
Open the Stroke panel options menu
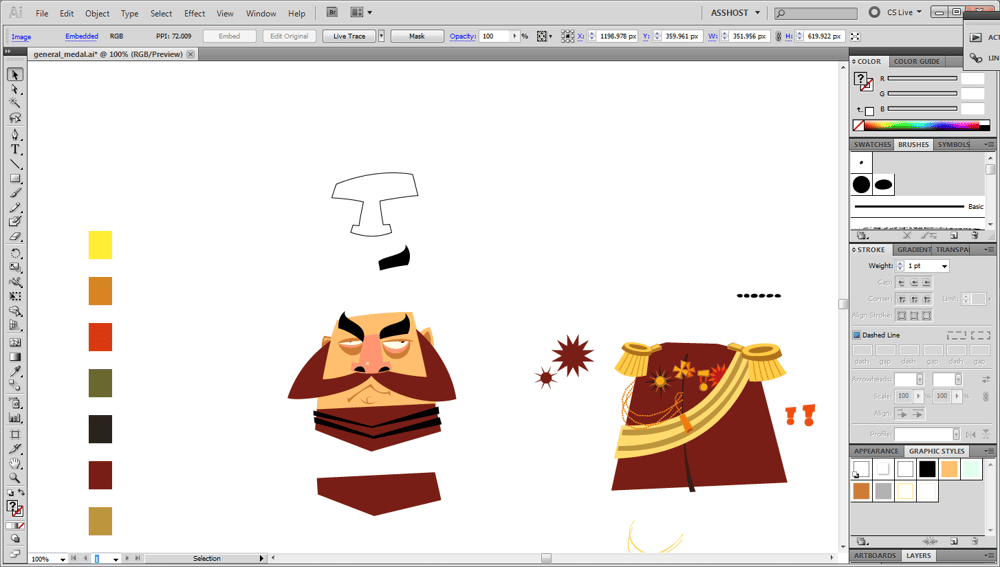pos(988,249)
